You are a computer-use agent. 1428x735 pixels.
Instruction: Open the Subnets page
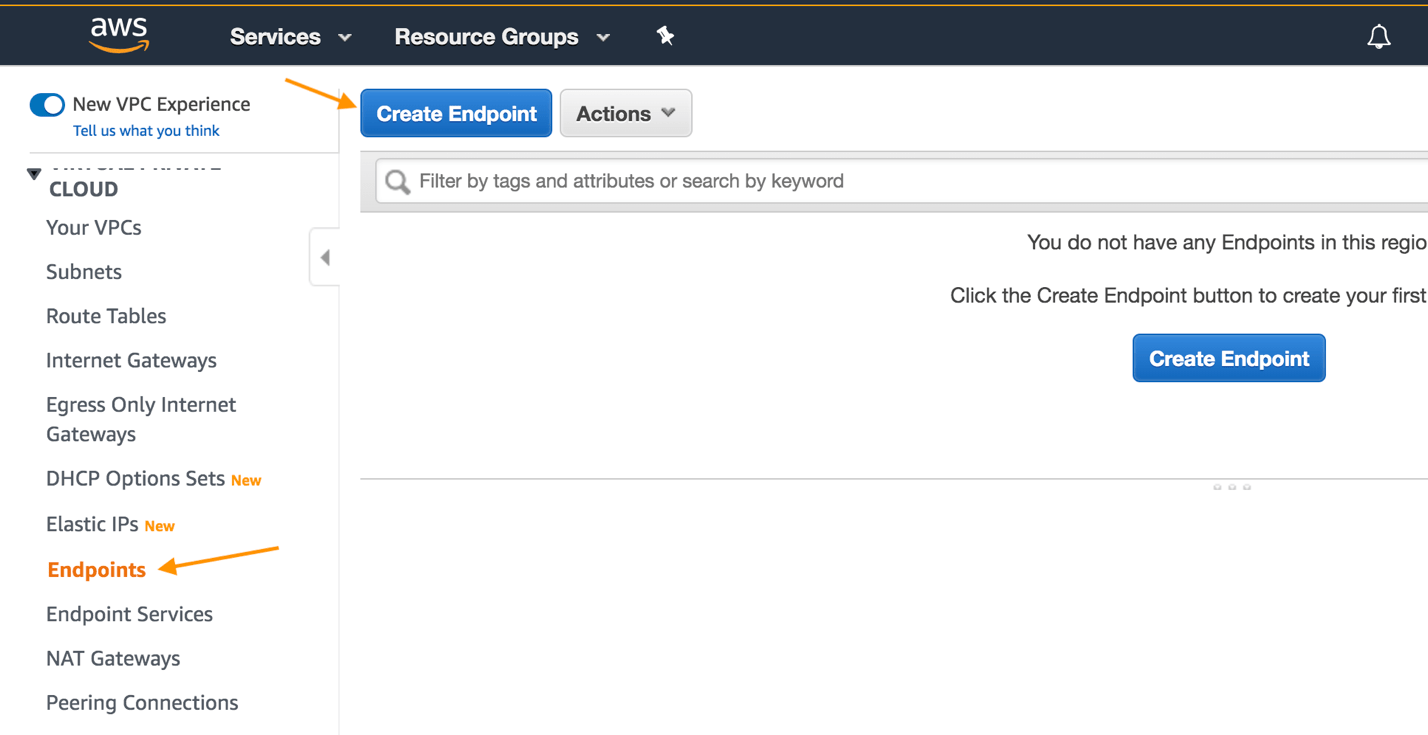83,271
